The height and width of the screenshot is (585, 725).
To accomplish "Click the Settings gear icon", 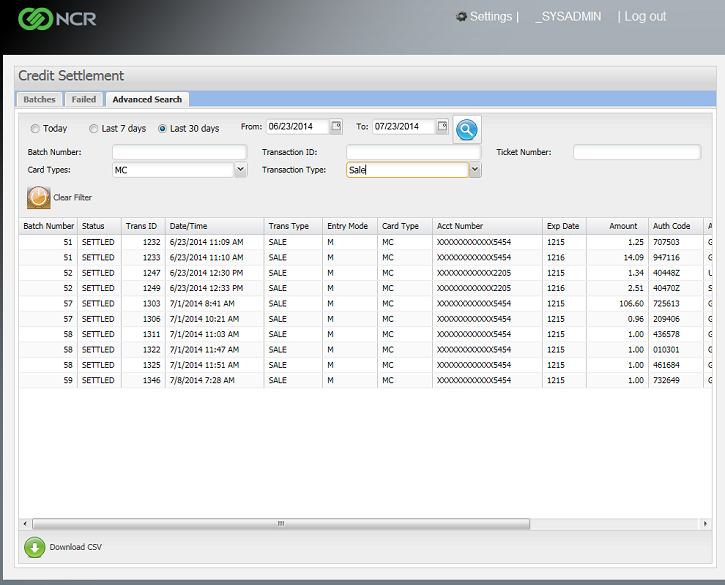I will 461,17.
